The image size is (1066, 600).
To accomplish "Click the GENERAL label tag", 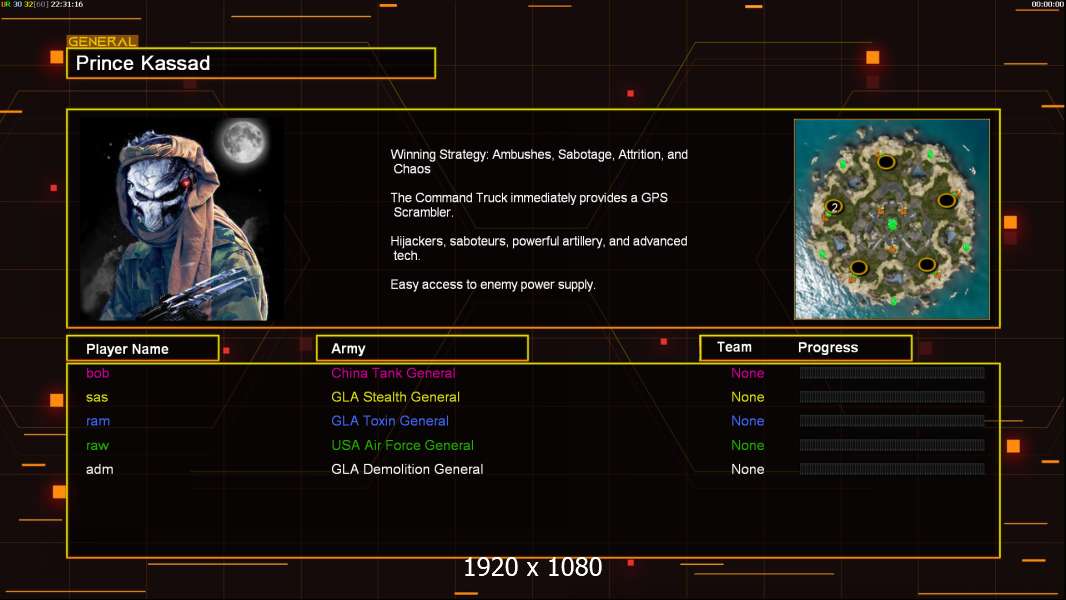I will pos(102,41).
